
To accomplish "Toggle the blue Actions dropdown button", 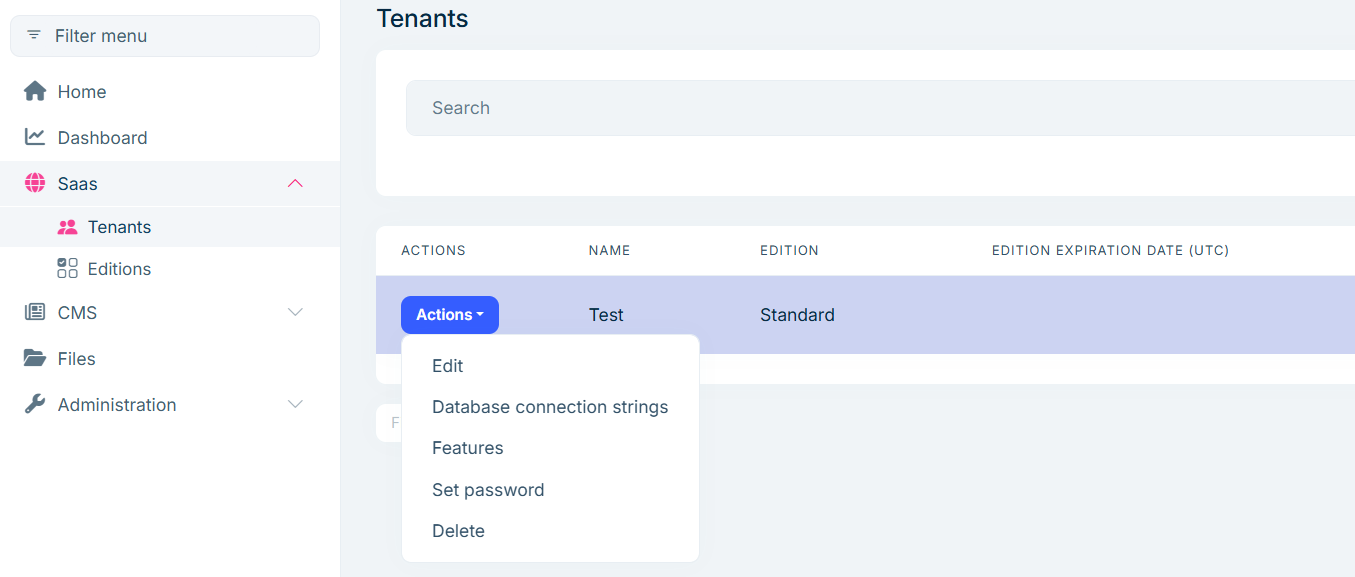I will coord(450,315).
